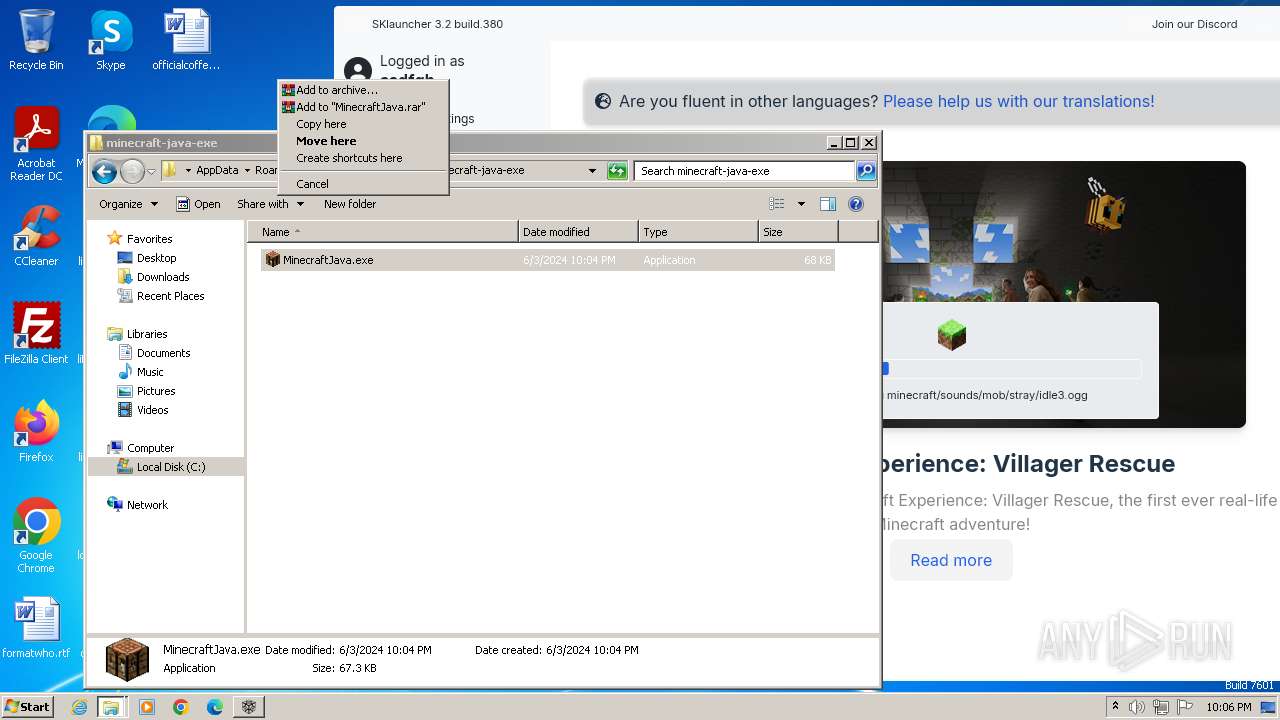
Task: Open Recent Places in navigation pane
Action: [x=170, y=296]
